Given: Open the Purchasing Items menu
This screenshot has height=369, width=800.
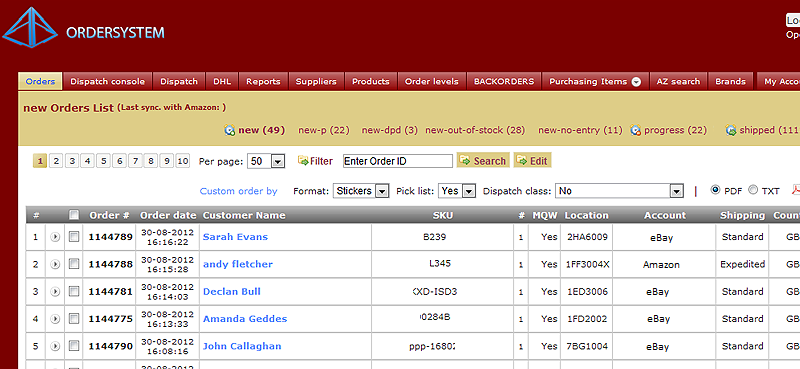Looking at the screenshot, I should point(595,81).
